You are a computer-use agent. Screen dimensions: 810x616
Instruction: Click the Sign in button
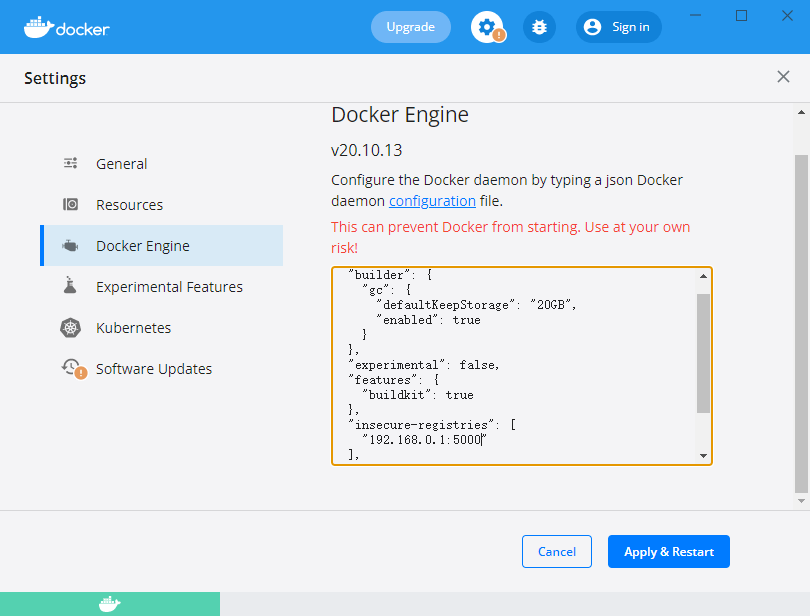[618, 27]
